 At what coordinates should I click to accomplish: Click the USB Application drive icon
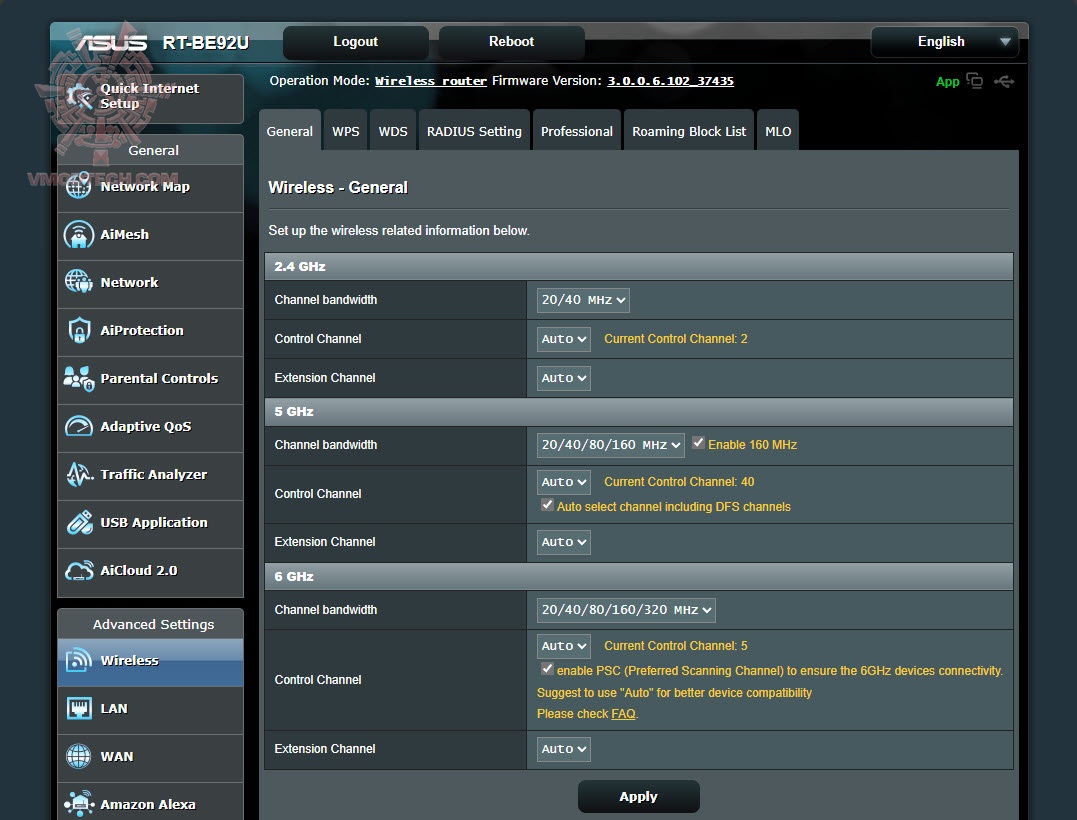(x=79, y=522)
